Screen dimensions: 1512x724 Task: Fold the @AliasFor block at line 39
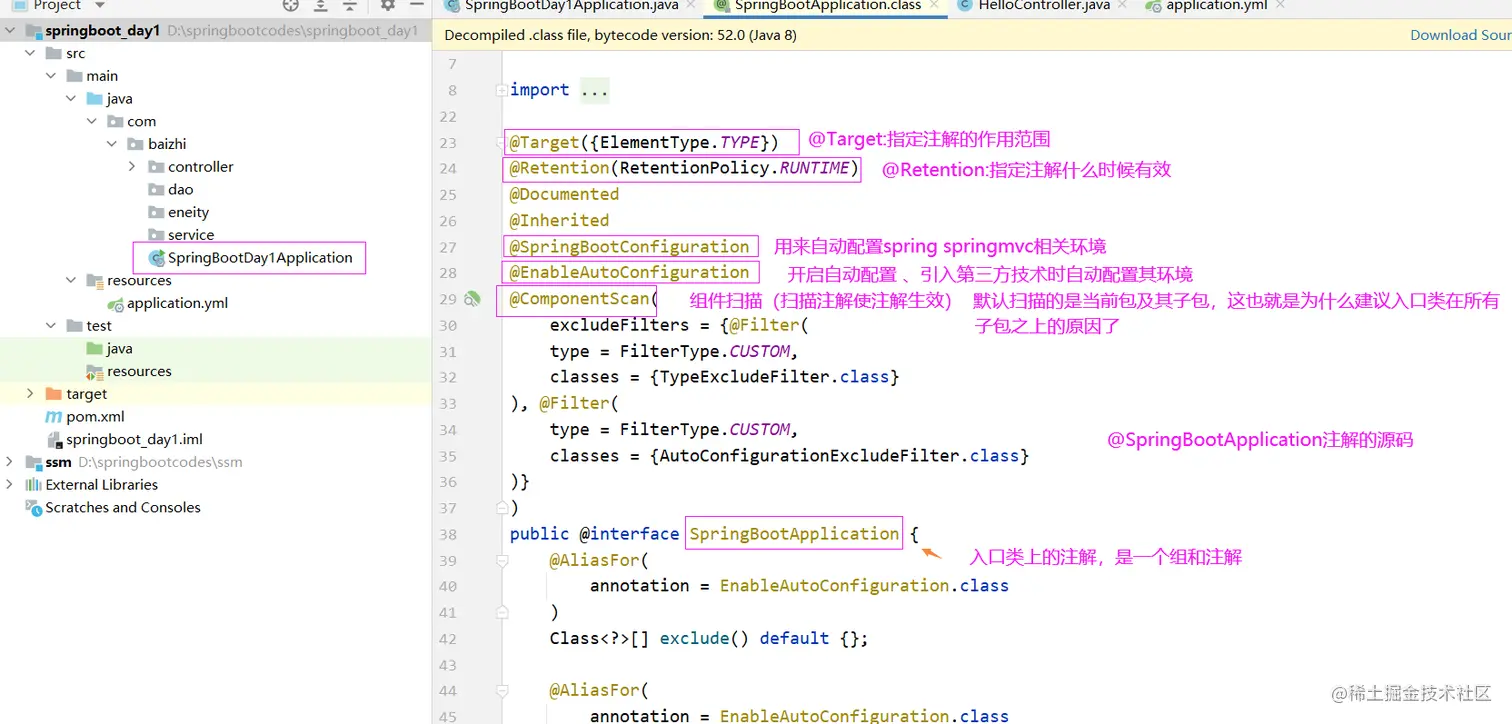coord(501,561)
